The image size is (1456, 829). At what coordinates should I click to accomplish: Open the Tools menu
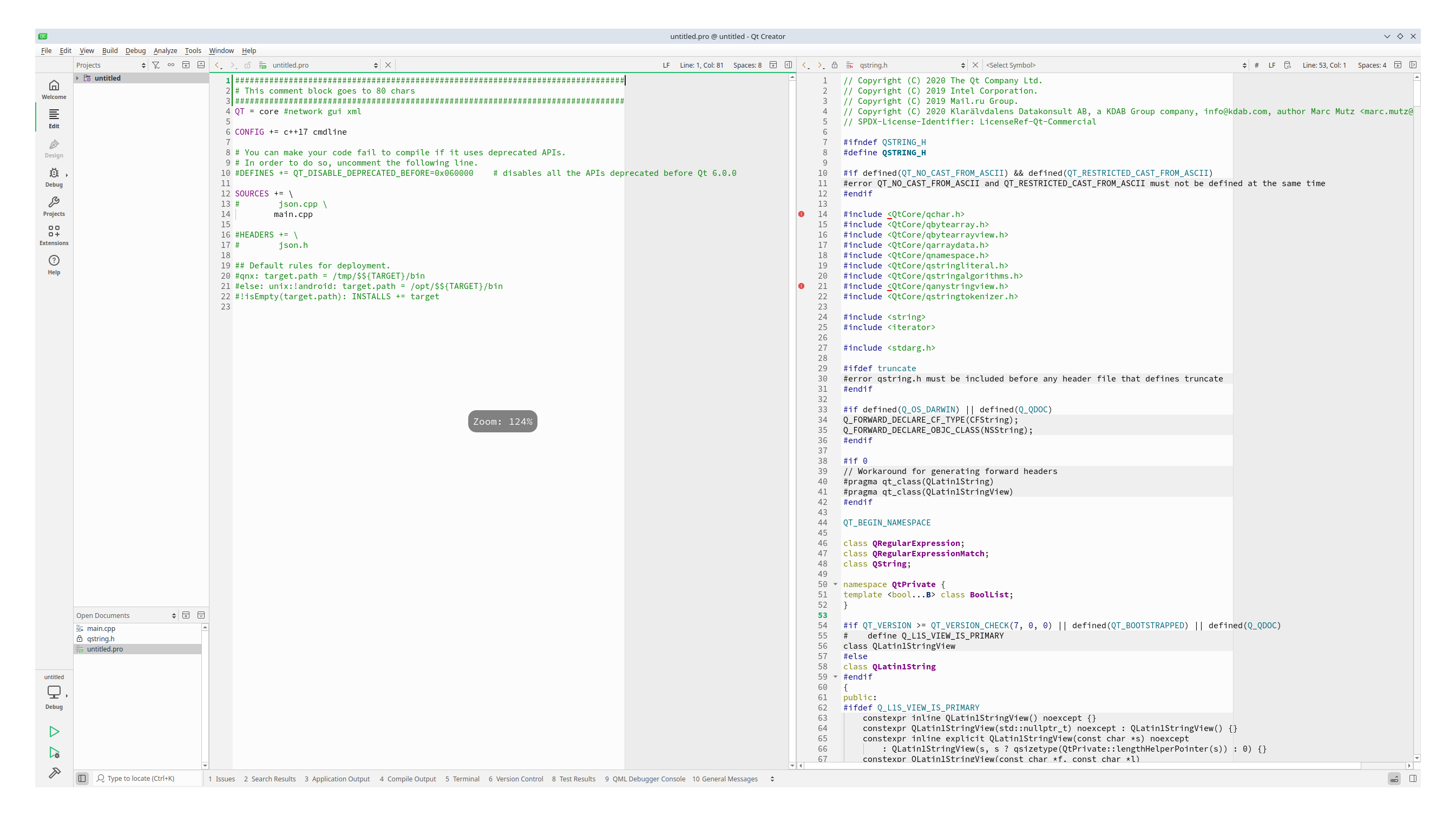(x=193, y=50)
